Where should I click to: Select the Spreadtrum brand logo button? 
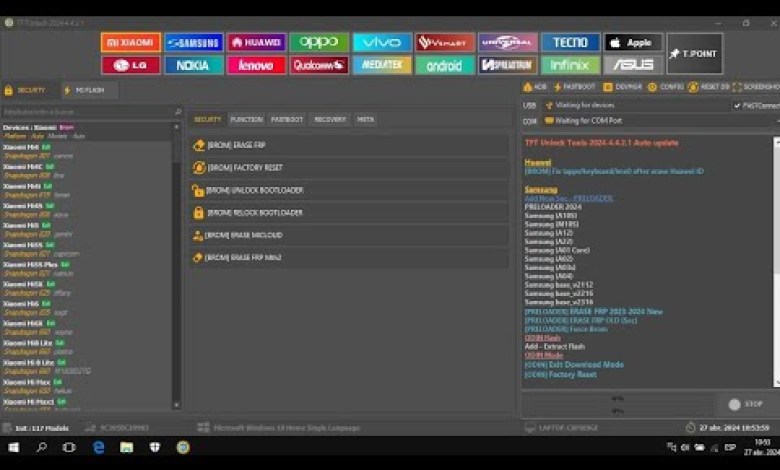(x=507, y=65)
